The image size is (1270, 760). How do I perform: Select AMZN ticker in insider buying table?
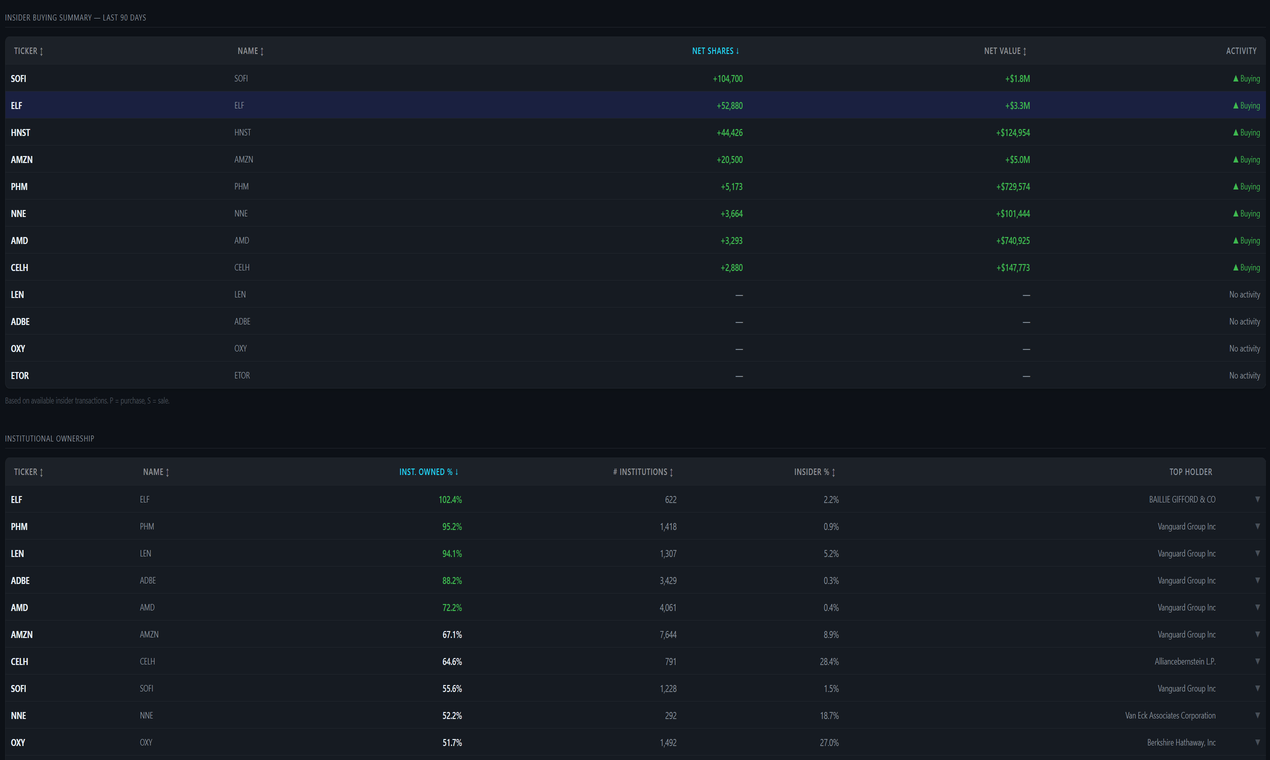pos(22,159)
